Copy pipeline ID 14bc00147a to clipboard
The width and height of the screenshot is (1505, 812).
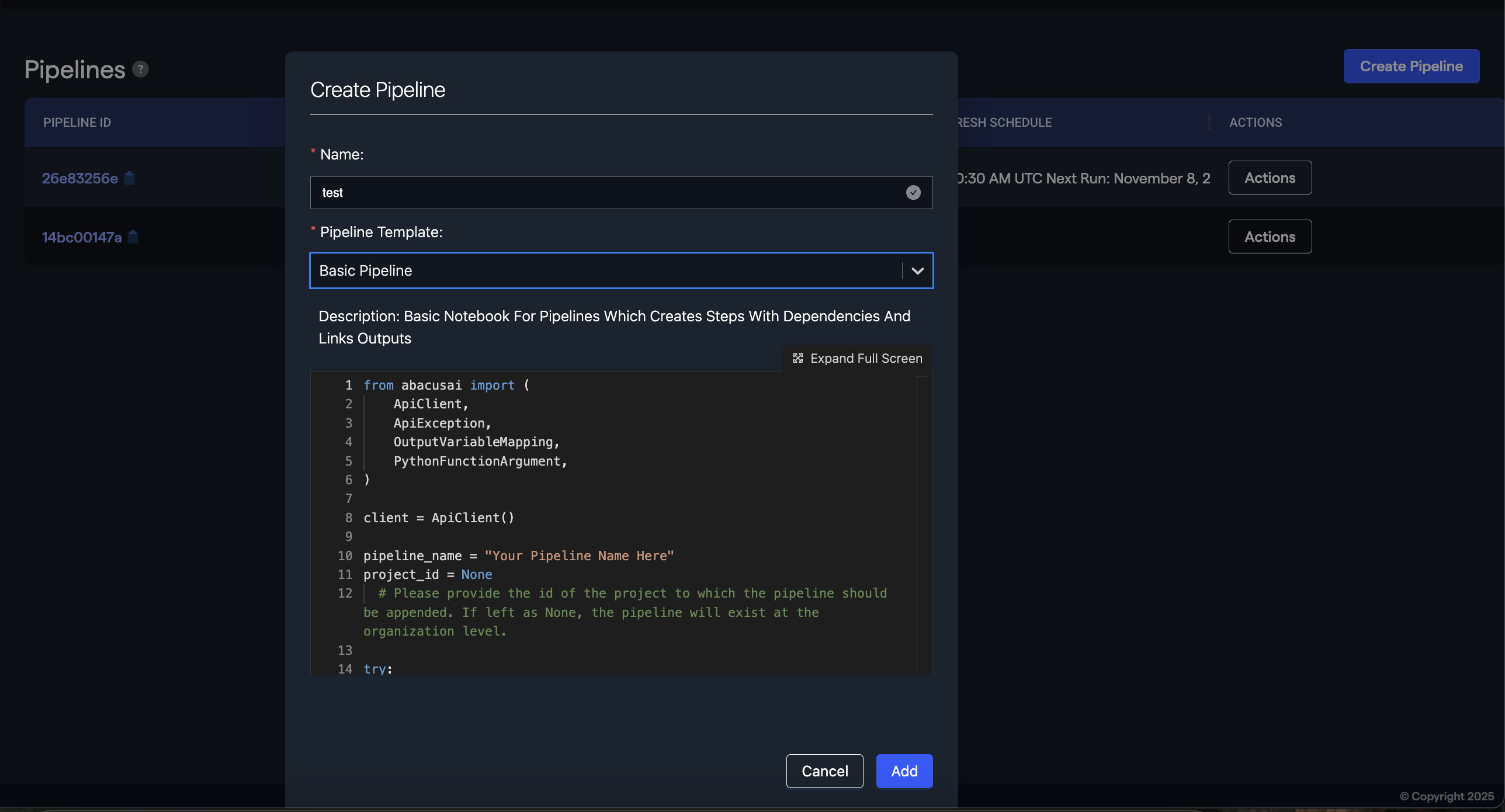pos(133,237)
